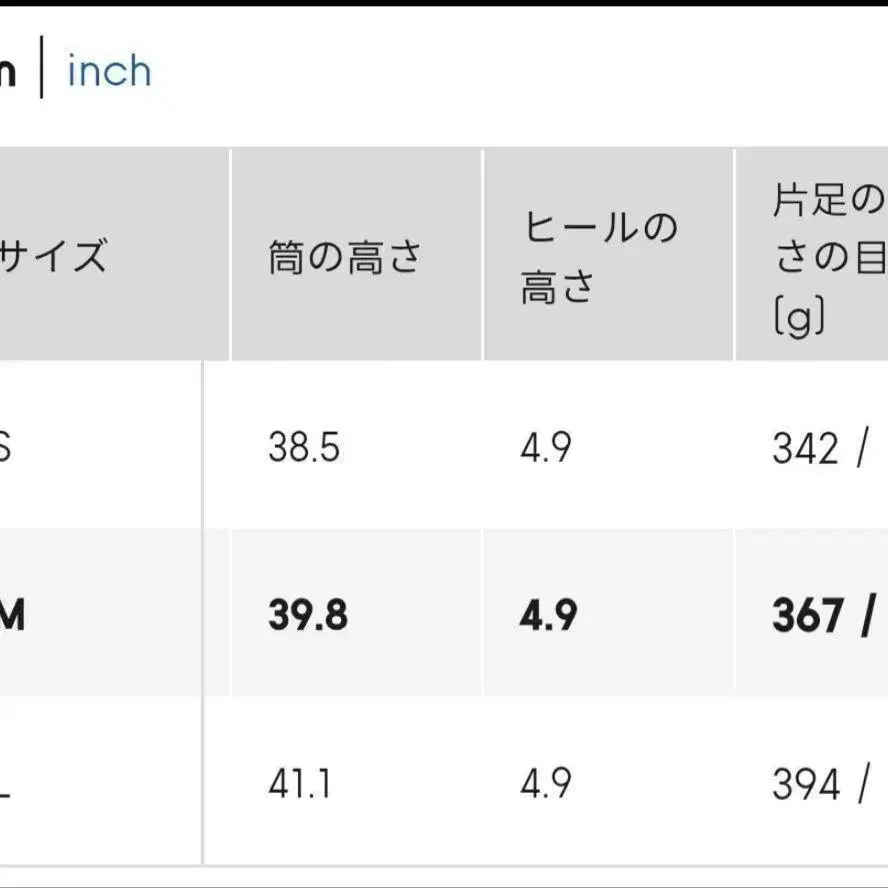Click bold heel height 4.9 in M row

pyautogui.click(x=548, y=616)
